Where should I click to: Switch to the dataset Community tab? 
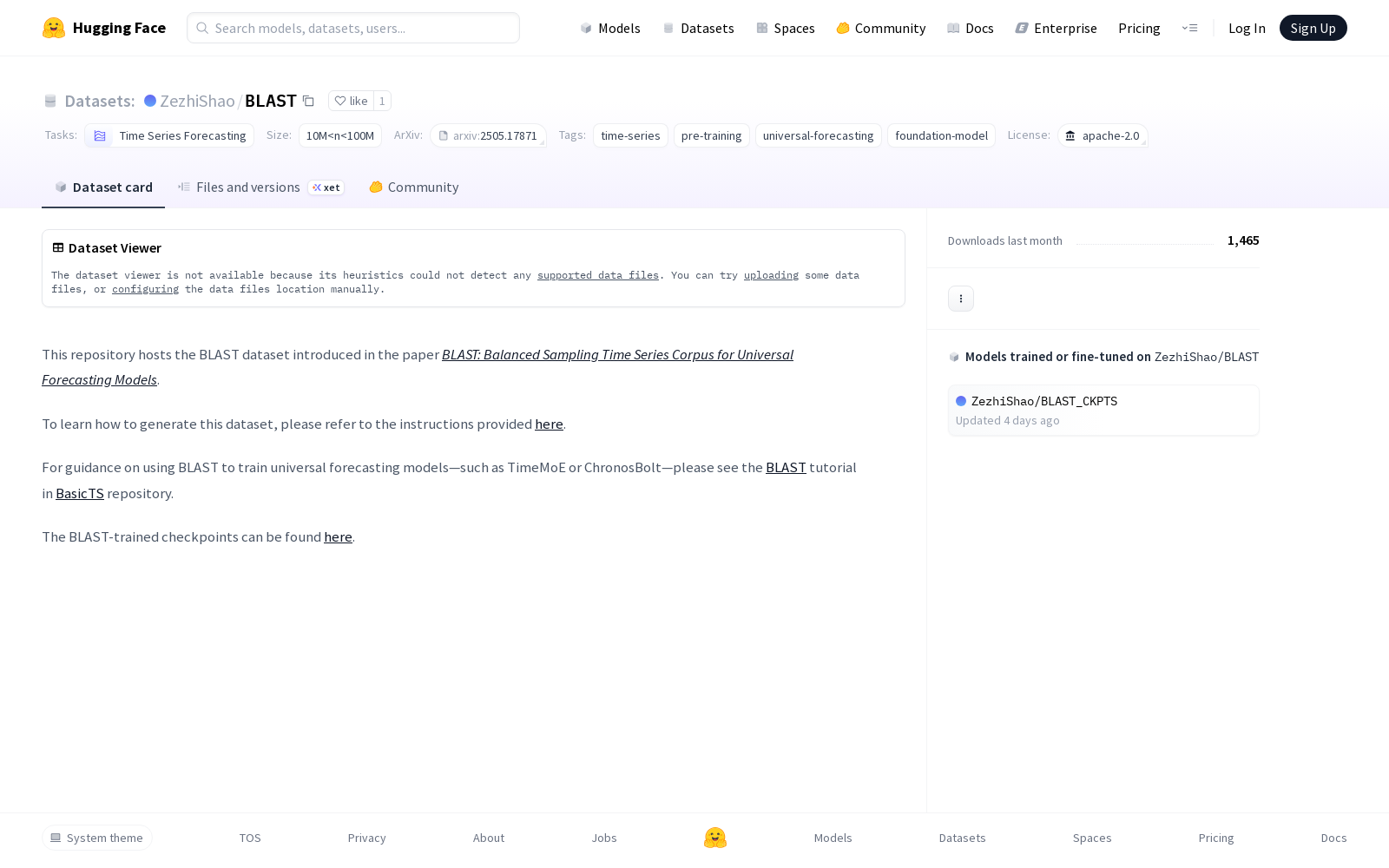point(414,187)
